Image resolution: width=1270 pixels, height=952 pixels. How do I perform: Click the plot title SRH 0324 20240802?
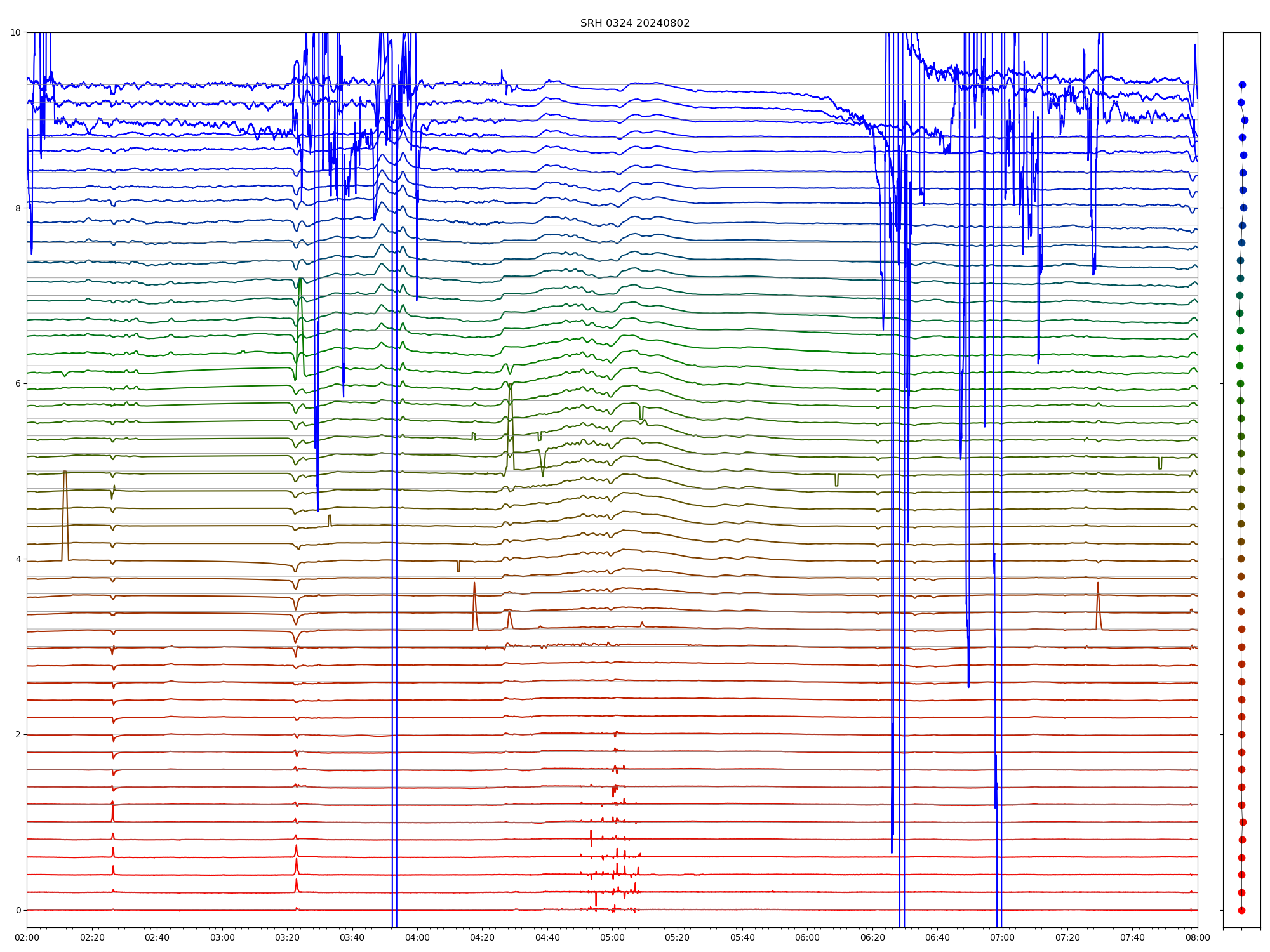click(634, 23)
